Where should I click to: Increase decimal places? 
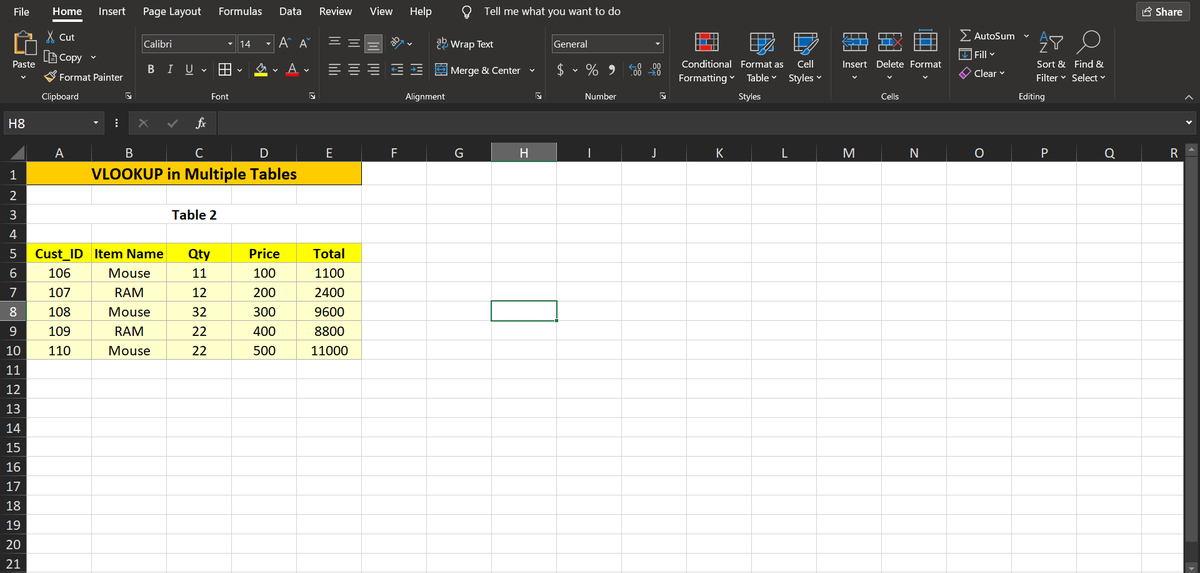[x=636, y=70]
